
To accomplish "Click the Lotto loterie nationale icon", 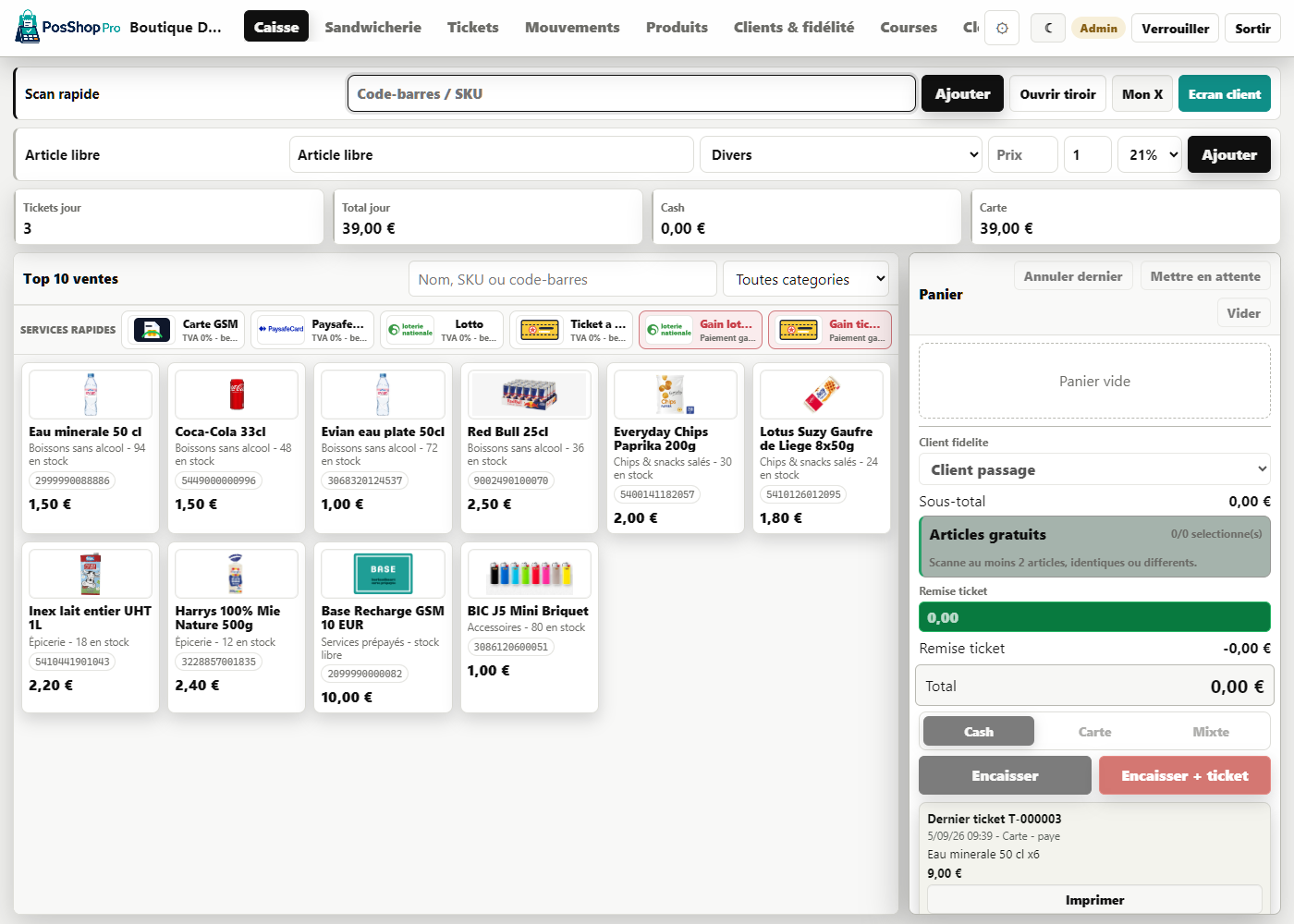I will pos(410,330).
